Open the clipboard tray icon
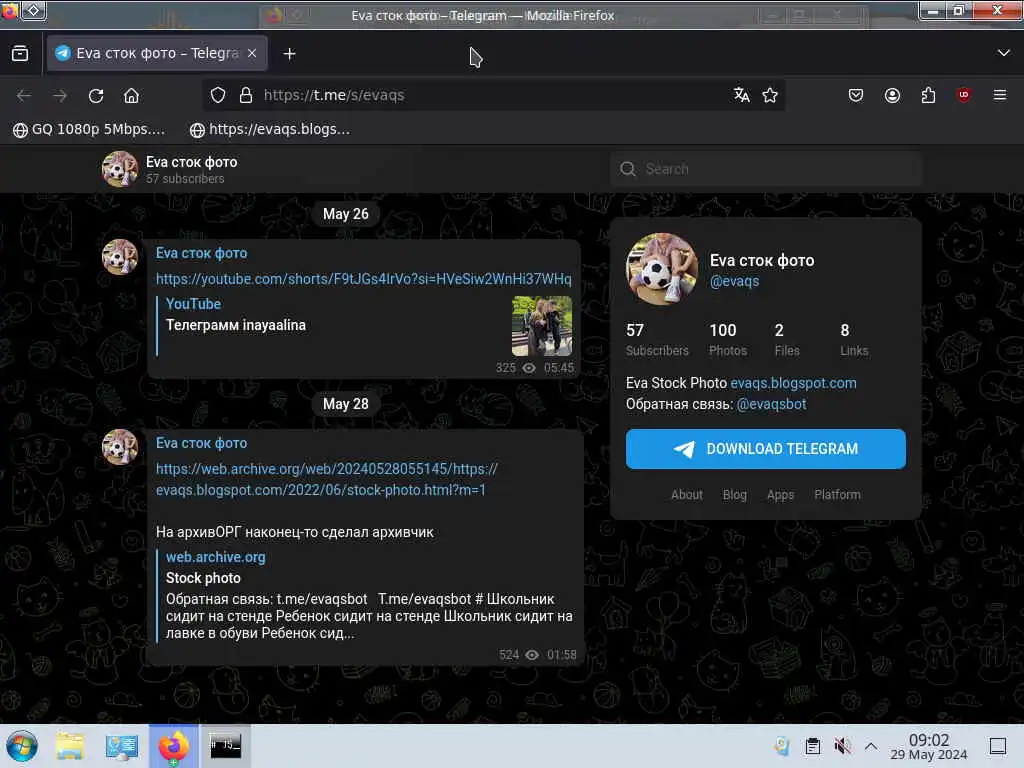 pyautogui.click(x=812, y=746)
